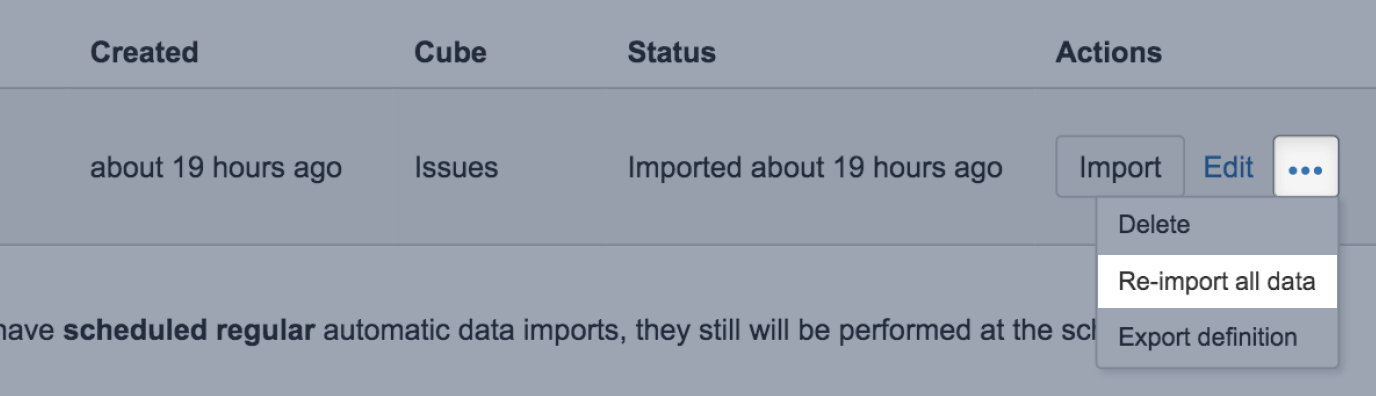The width and height of the screenshot is (1376, 396).
Task: Click the Actions column header
Action: pyautogui.click(x=1108, y=52)
